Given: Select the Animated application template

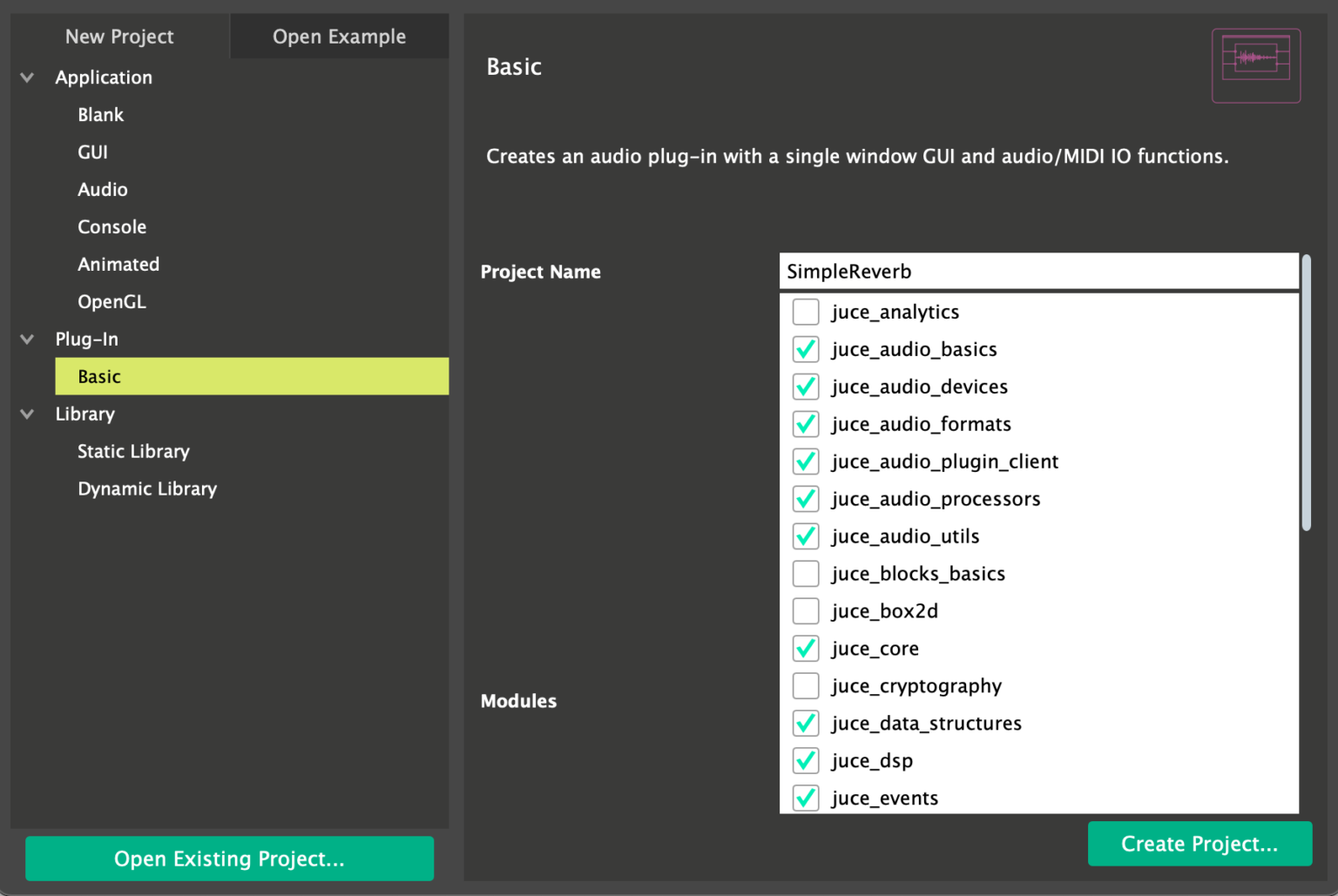Looking at the screenshot, I should [x=118, y=265].
